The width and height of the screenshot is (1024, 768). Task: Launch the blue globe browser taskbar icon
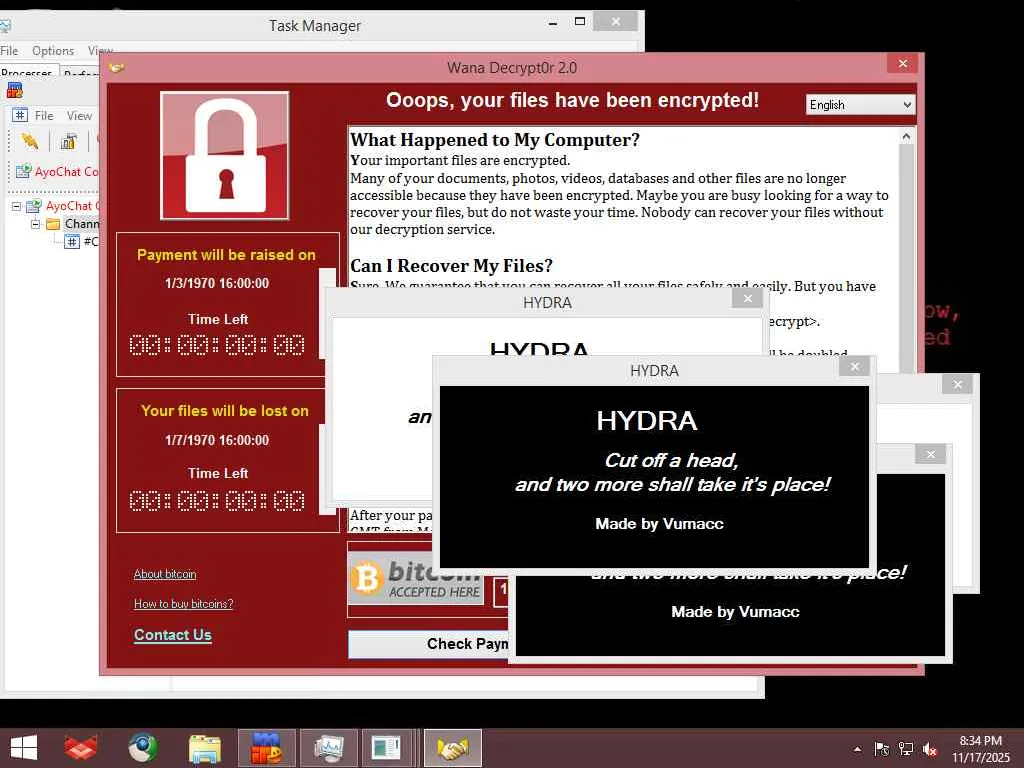tap(142, 748)
